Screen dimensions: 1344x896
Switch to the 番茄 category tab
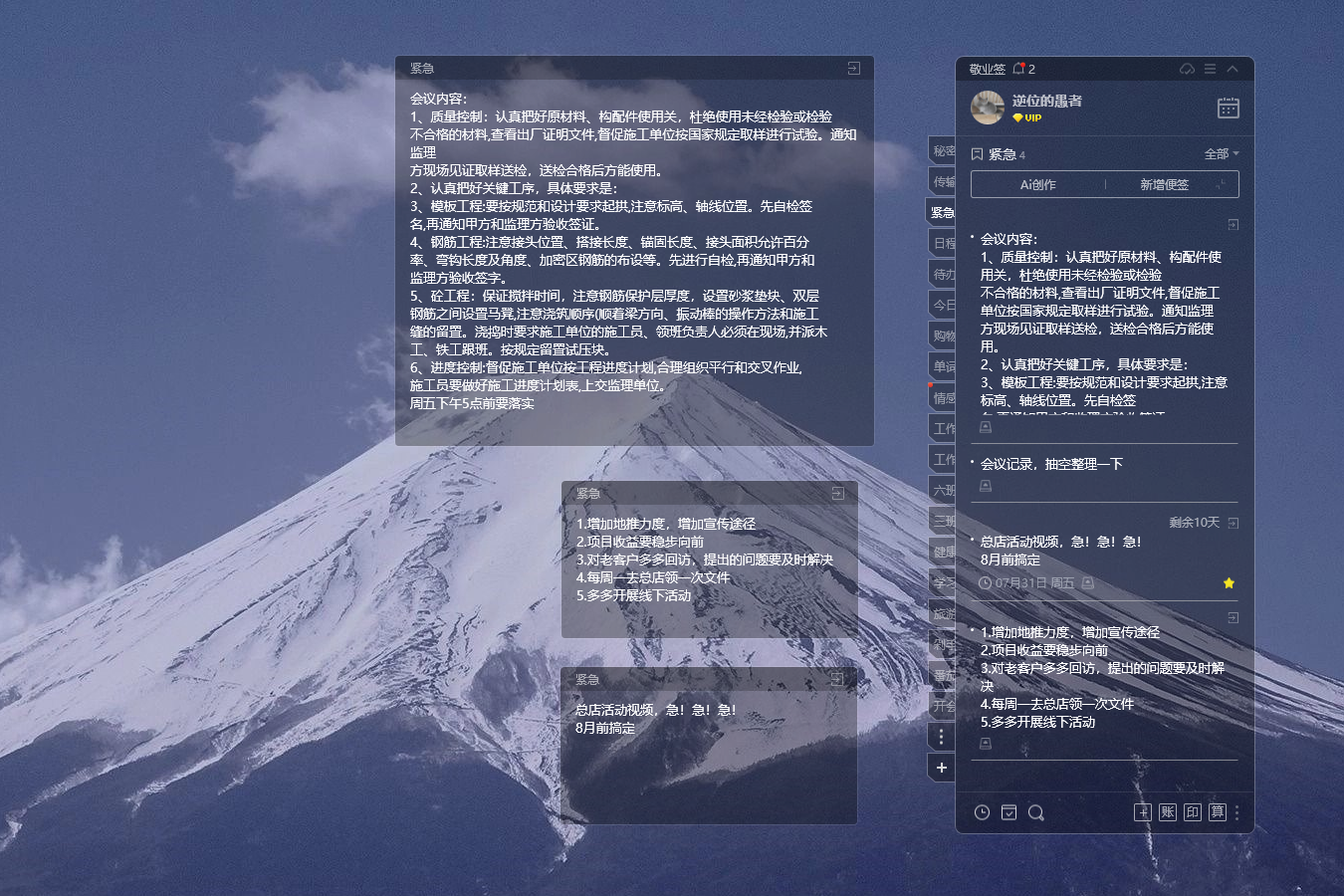tap(943, 675)
